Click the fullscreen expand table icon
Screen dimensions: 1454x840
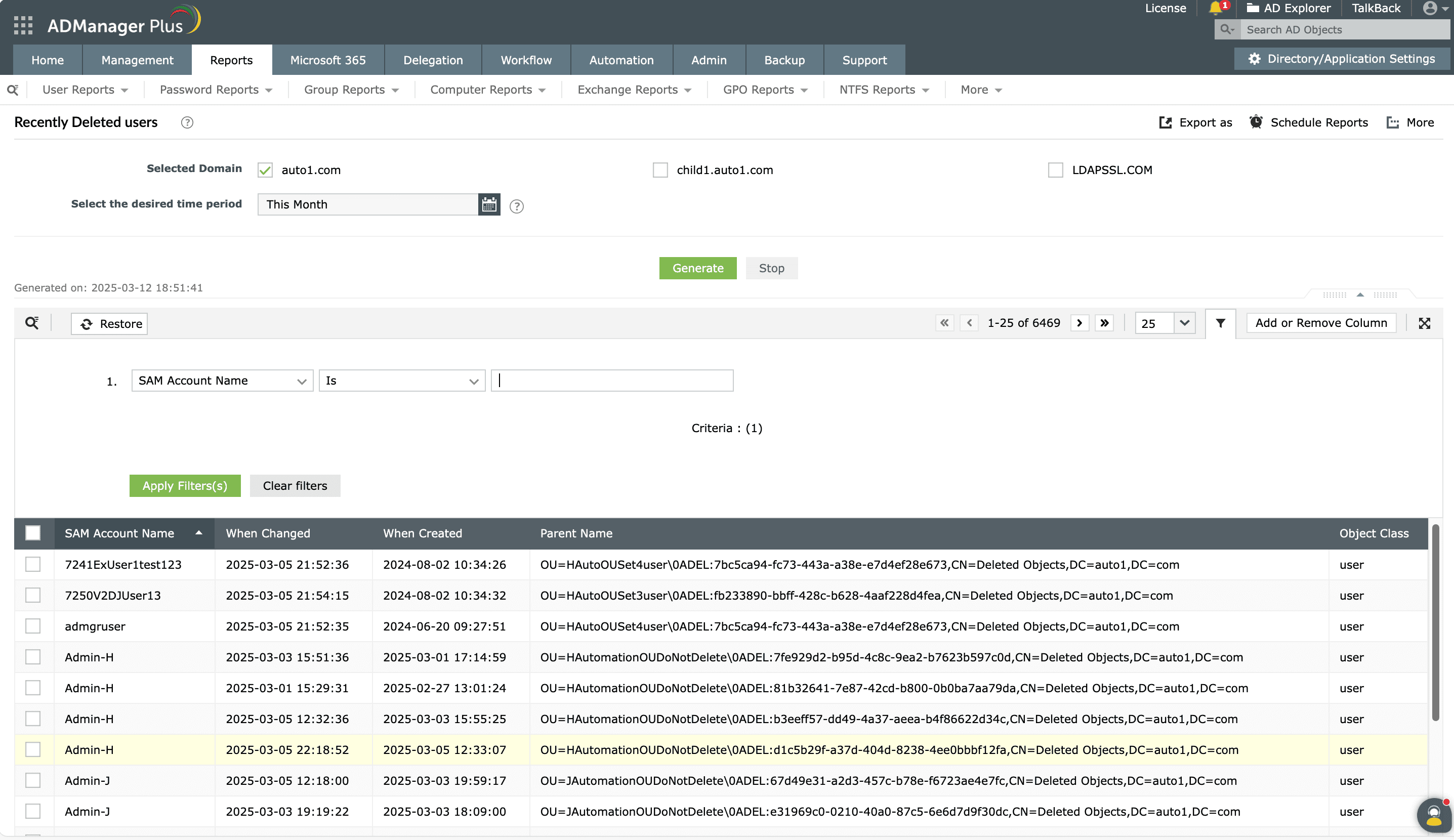coord(1424,323)
